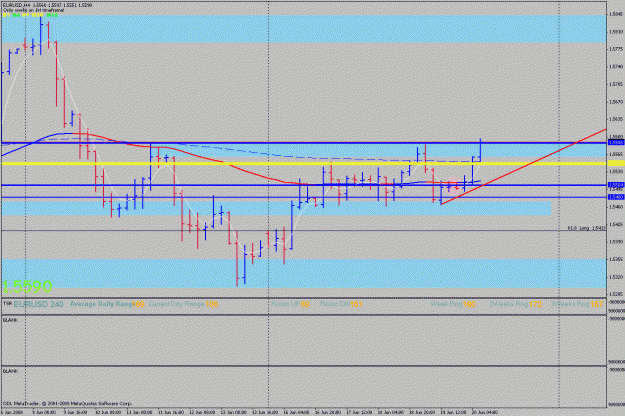Click the '9 Jun 08:00' time axis label
The width and height of the screenshot is (625, 416).
point(43,412)
